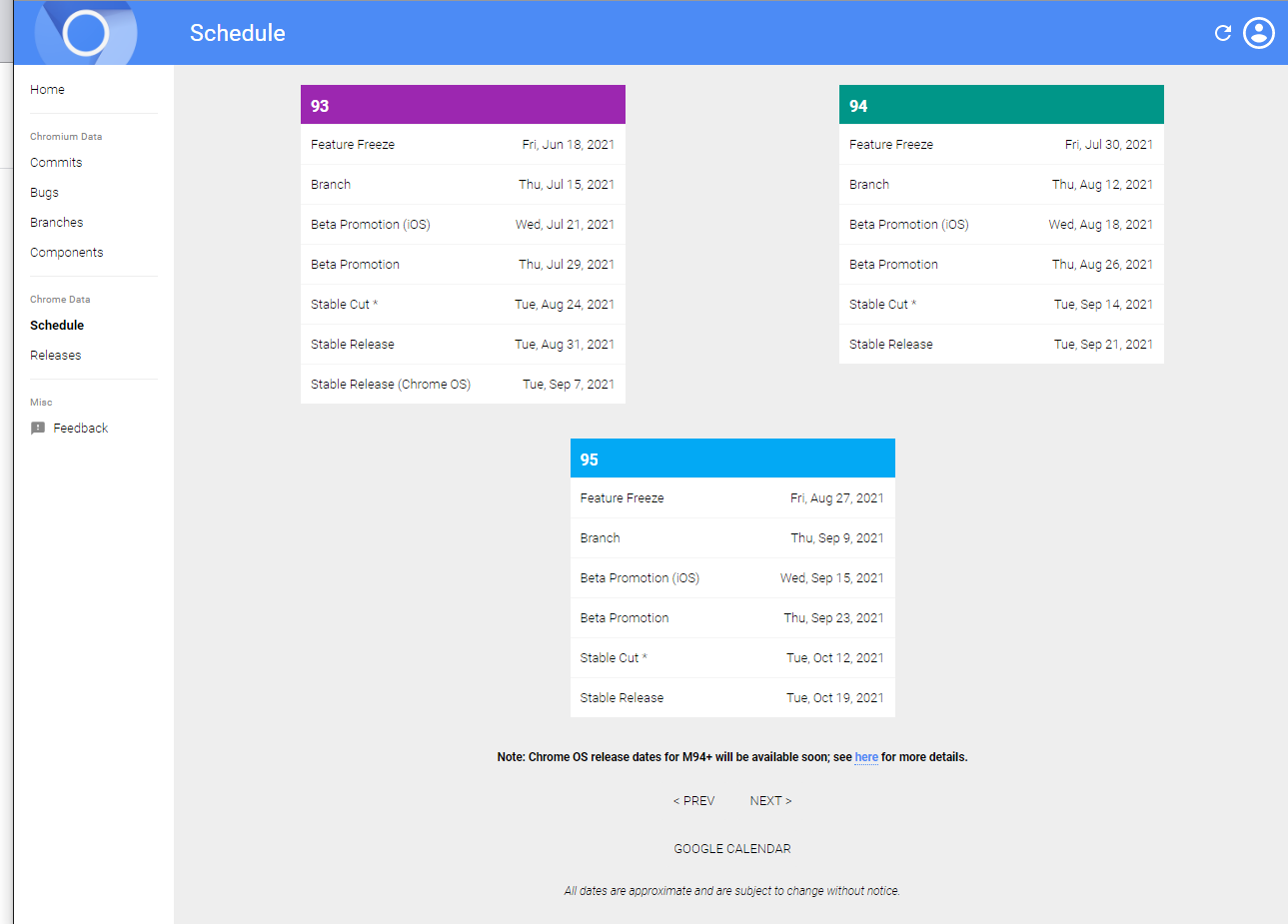Image resolution: width=1288 pixels, height=924 pixels.
Task: Click 'Tue, Sep 7, 2021' date
Action: click(569, 385)
